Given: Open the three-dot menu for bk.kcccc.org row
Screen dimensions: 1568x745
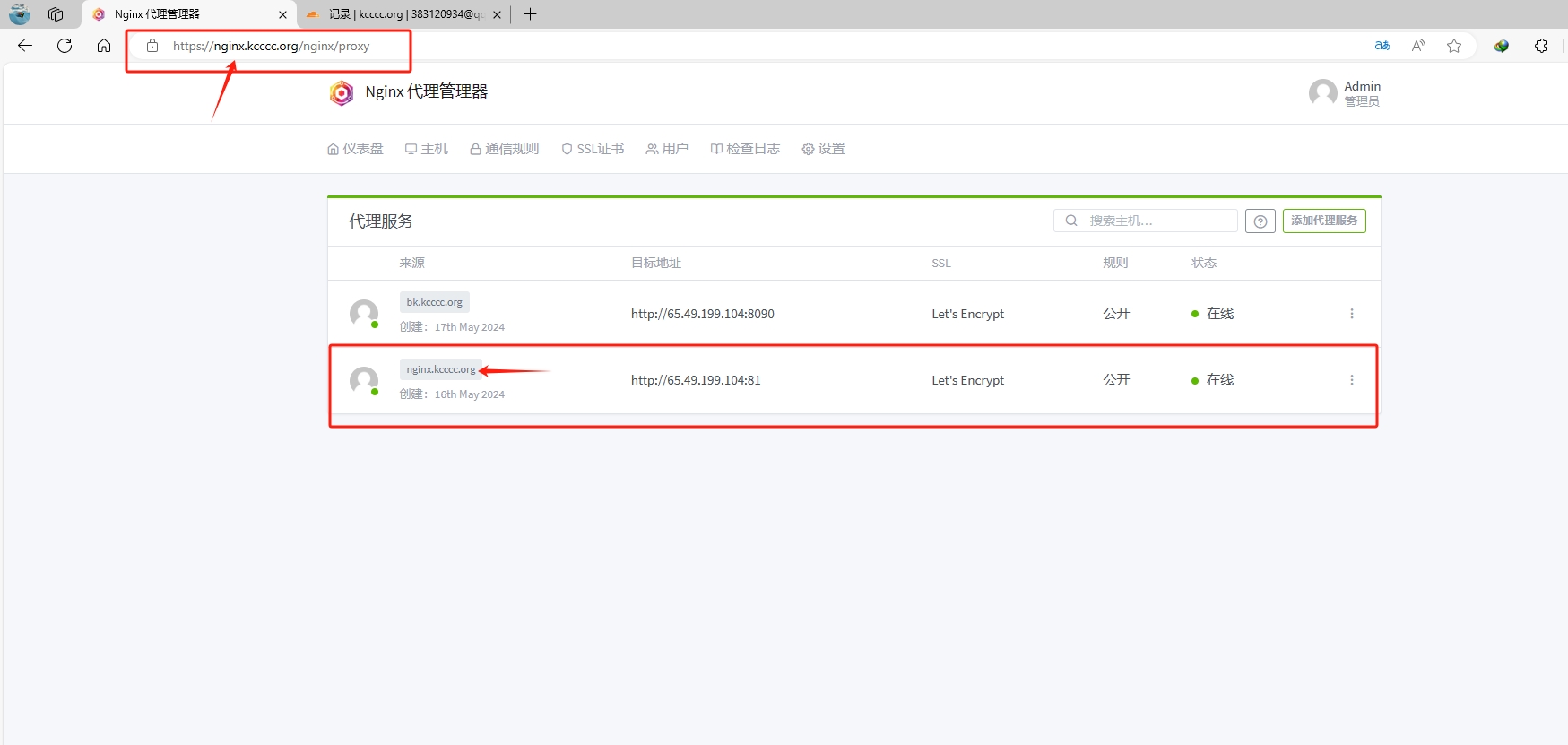Looking at the screenshot, I should click(1352, 314).
